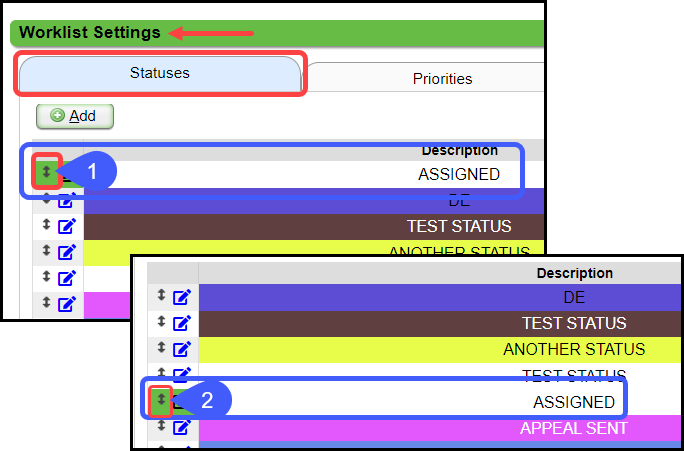Open the edit icon for APPEAL SENT
This screenshot has height=451, width=684.
181,428
